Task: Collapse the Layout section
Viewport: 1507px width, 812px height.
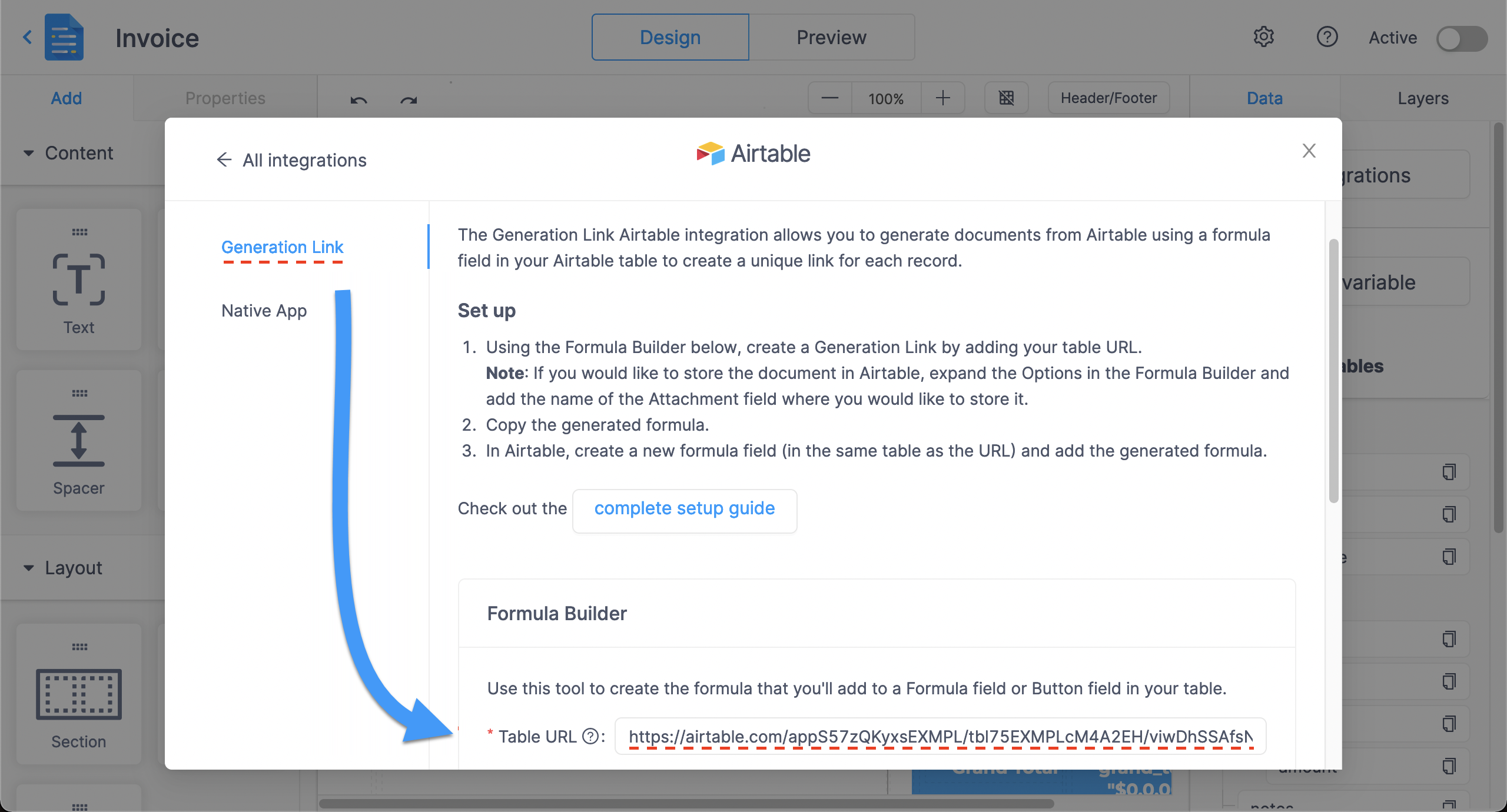Action: tap(29, 568)
